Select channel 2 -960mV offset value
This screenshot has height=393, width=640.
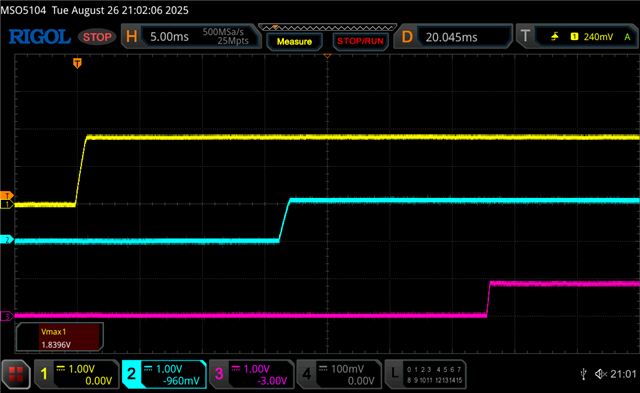[x=181, y=381]
